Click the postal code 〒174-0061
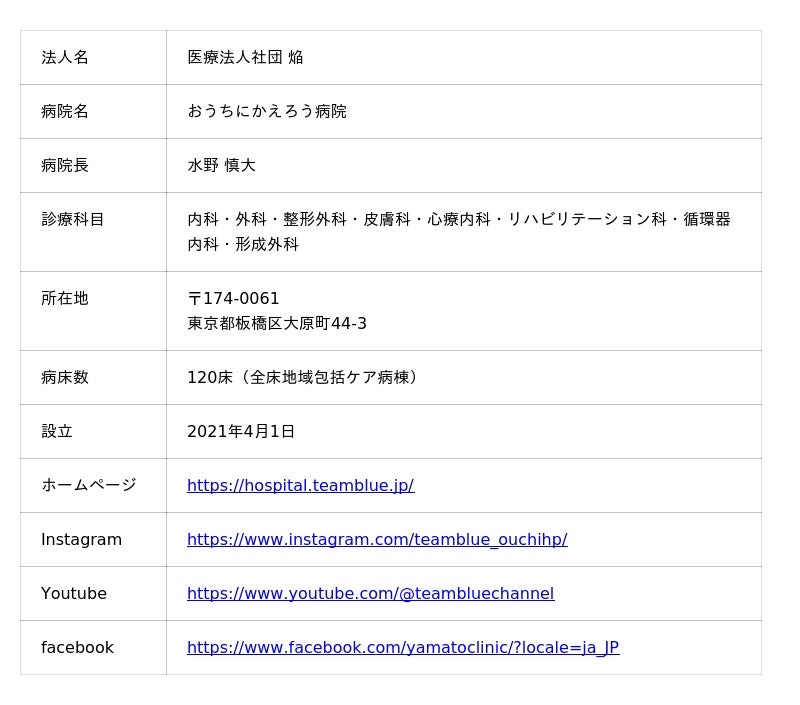Image resolution: width=800 pixels, height=705 pixels. pyautogui.click(x=233, y=298)
